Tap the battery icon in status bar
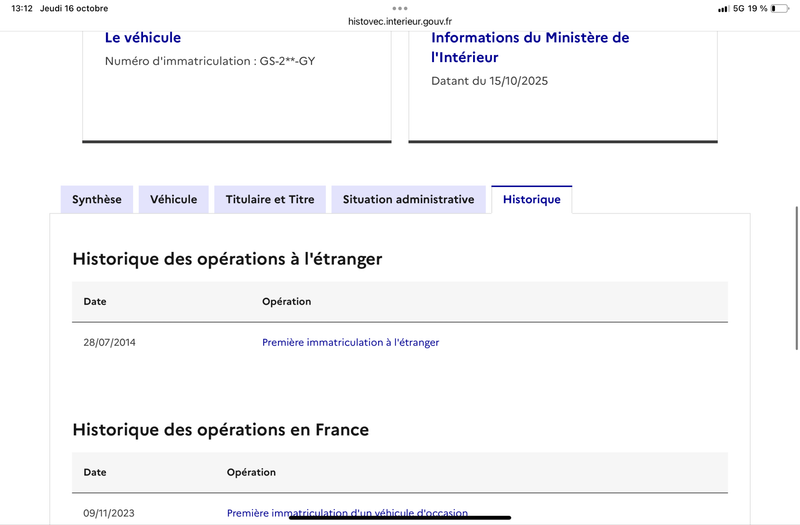The height and width of the screenshot is (525, 800). point(781,8)
